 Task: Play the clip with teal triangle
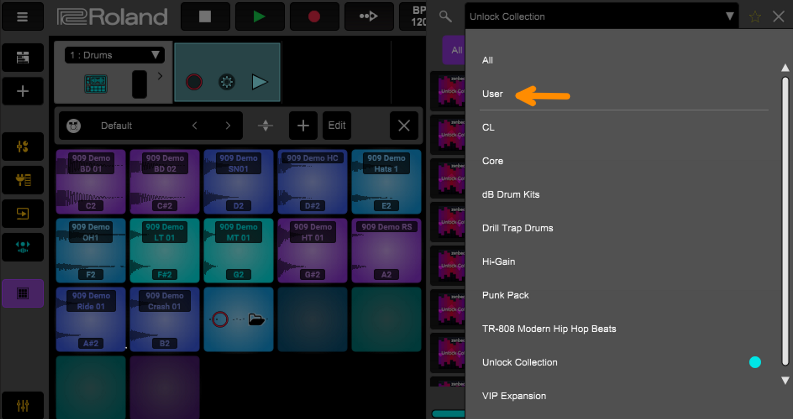tap(259, 82)
